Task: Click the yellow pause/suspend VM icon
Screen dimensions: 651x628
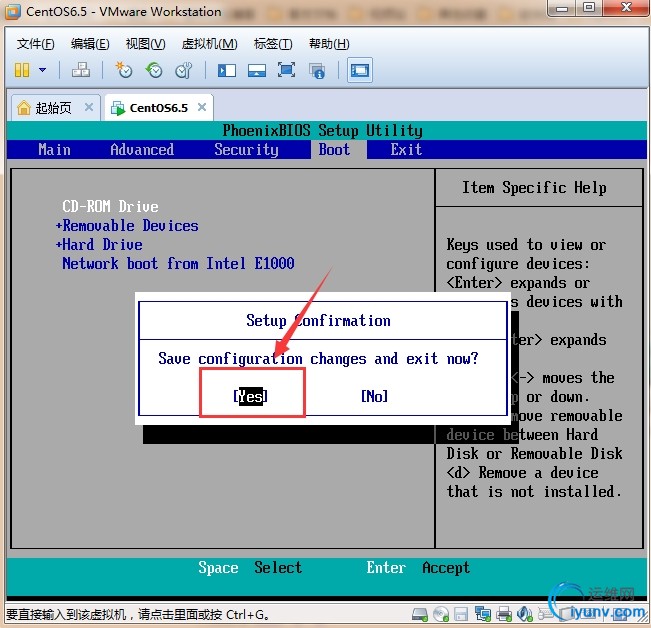Action: point(22,70)
